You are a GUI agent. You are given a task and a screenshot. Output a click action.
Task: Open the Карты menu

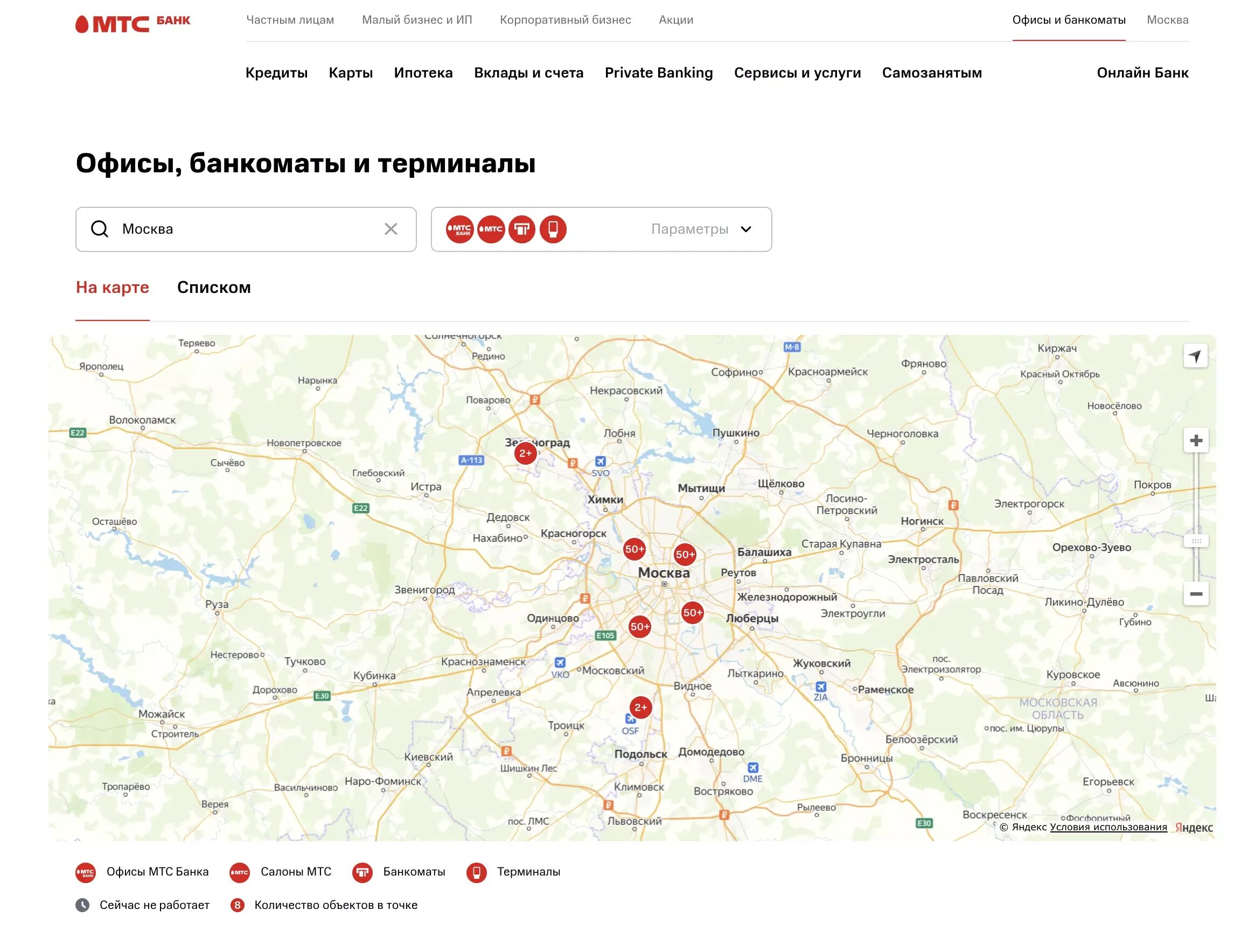point(351,73)
